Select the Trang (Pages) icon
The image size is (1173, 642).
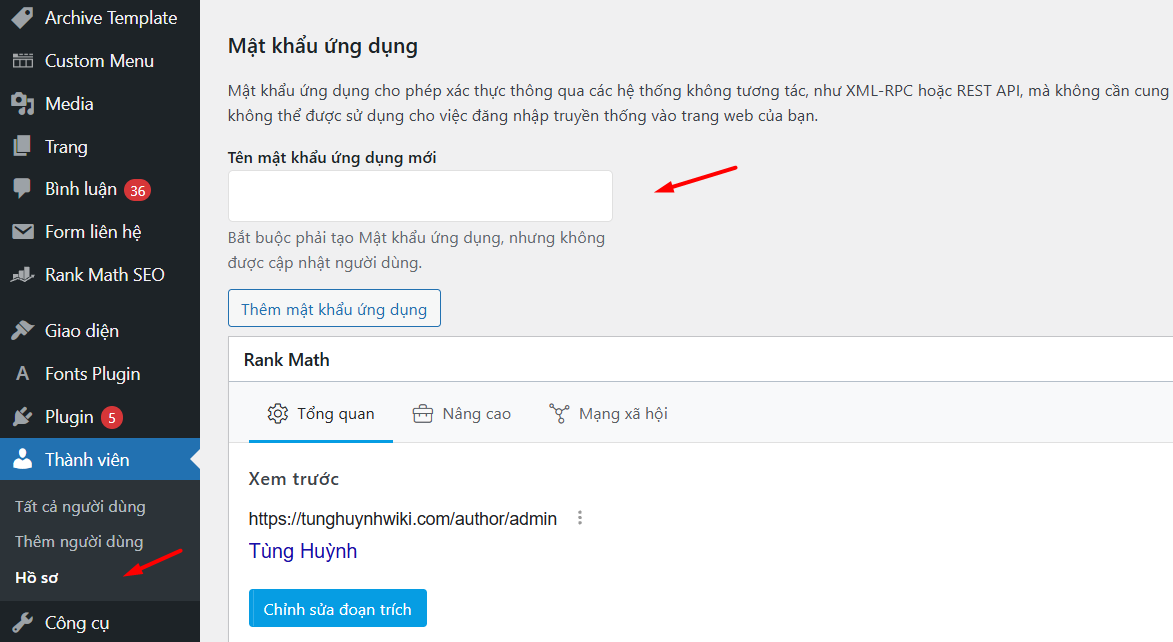(x=22, y=146)
